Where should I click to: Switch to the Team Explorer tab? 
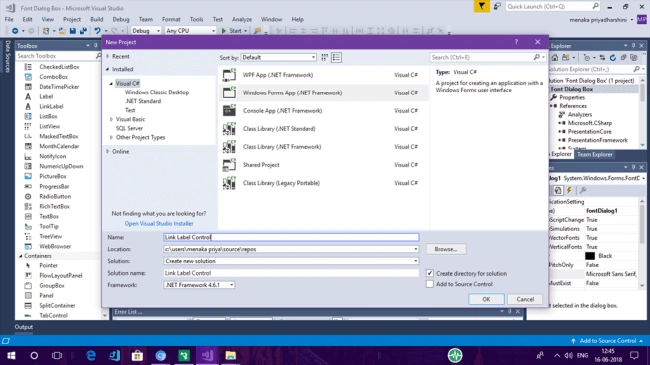(x=594, y=154)
